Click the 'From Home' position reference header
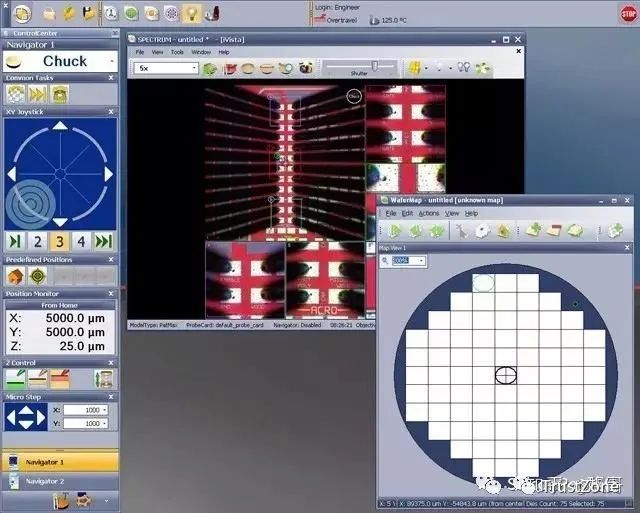The height and width of the screenshot is (513, 640). 60,305
